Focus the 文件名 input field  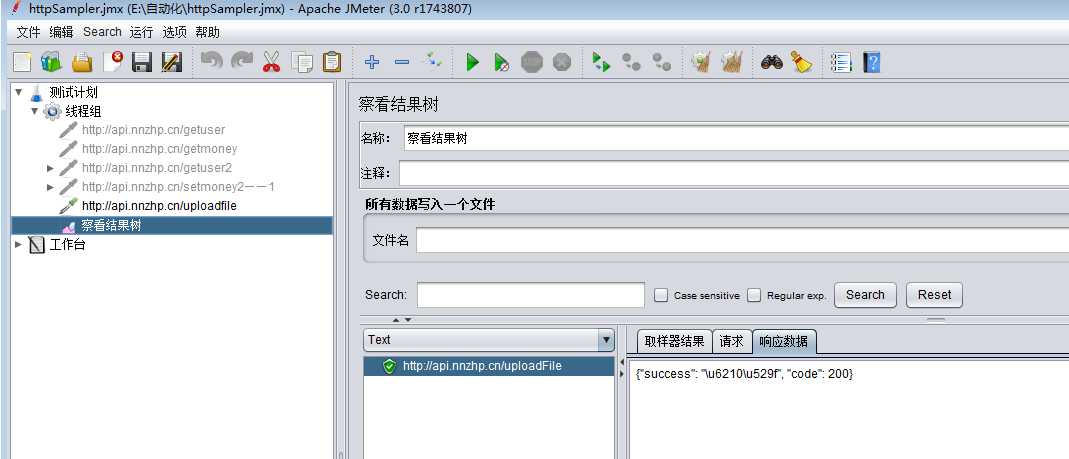[x=742, y=240]
